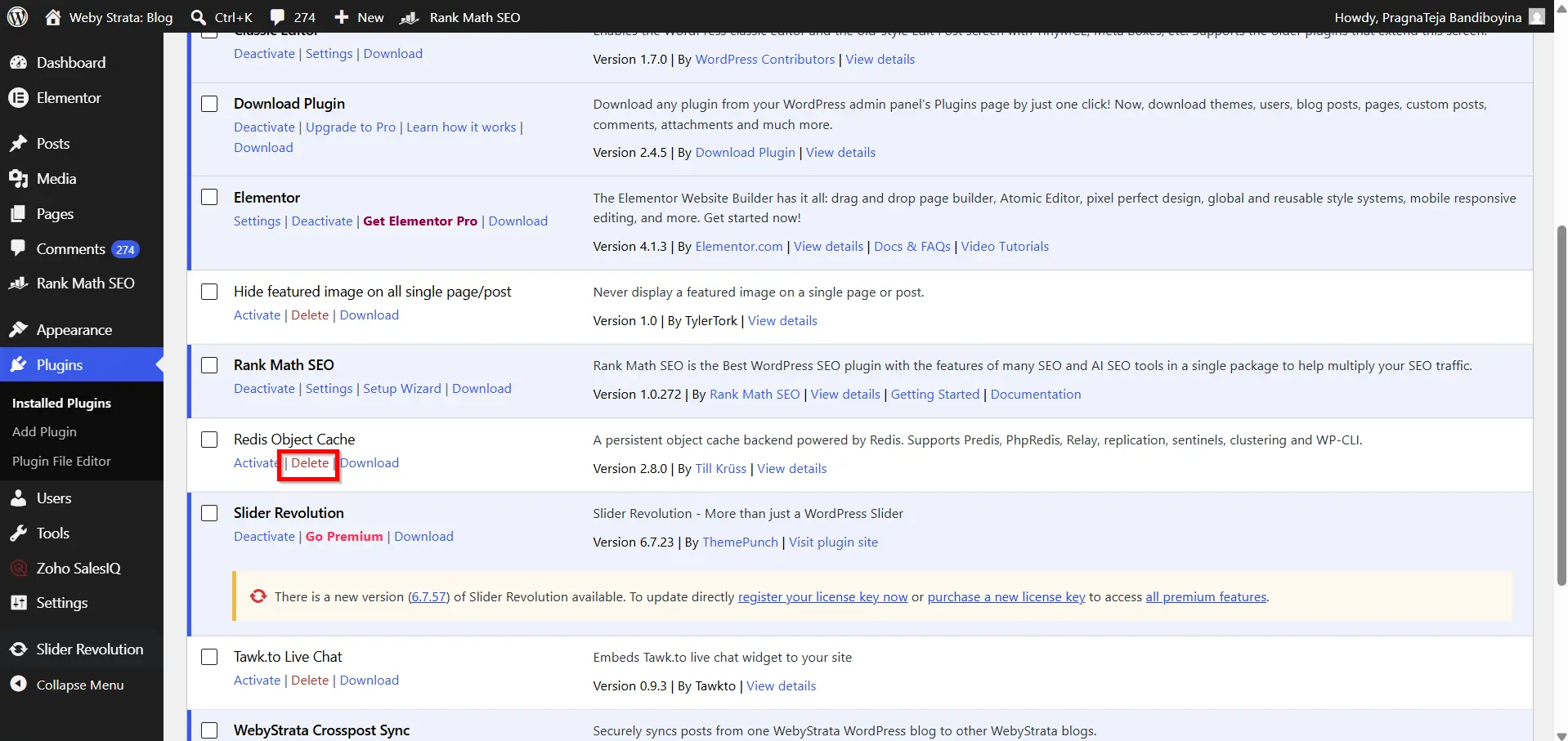
Task: Tick the Redis Object Cache checkbox
Action: [x=209, y=440]
